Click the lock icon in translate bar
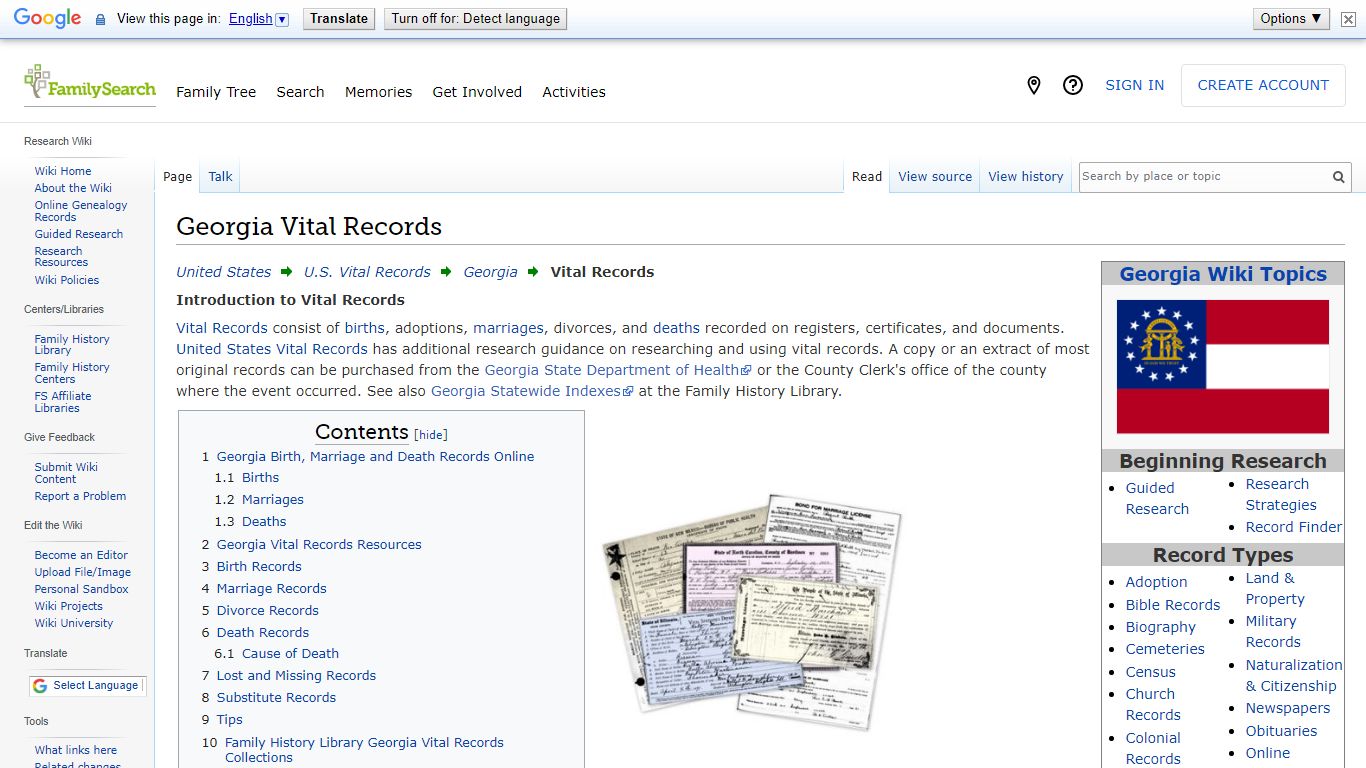 (100, 19)
